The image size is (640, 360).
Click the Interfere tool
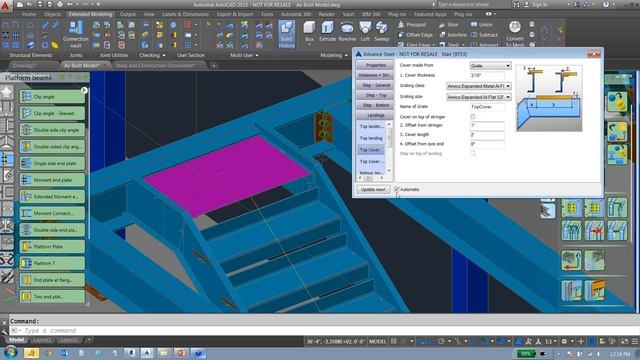(x=453, y=35)
